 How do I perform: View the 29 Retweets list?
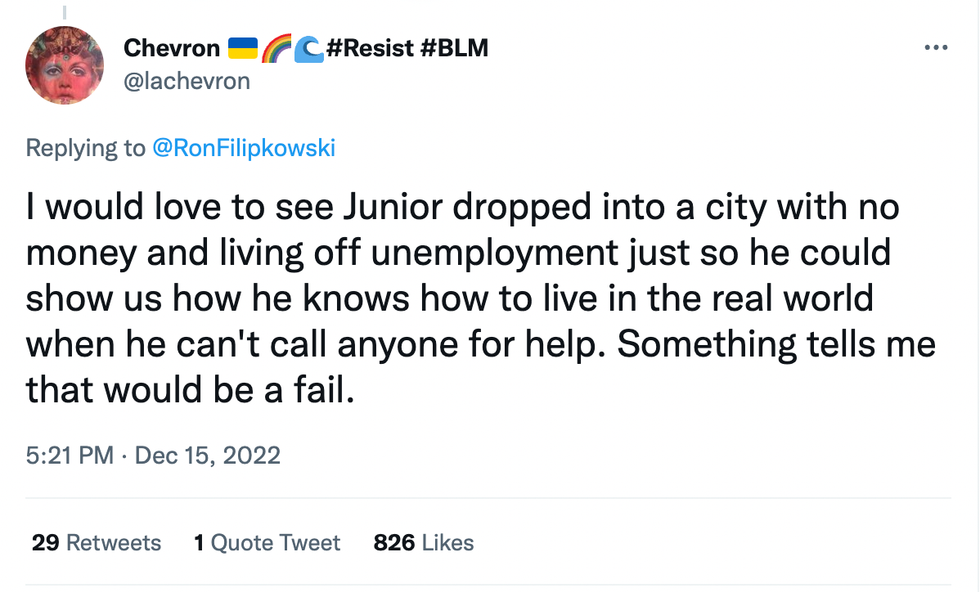96,543
